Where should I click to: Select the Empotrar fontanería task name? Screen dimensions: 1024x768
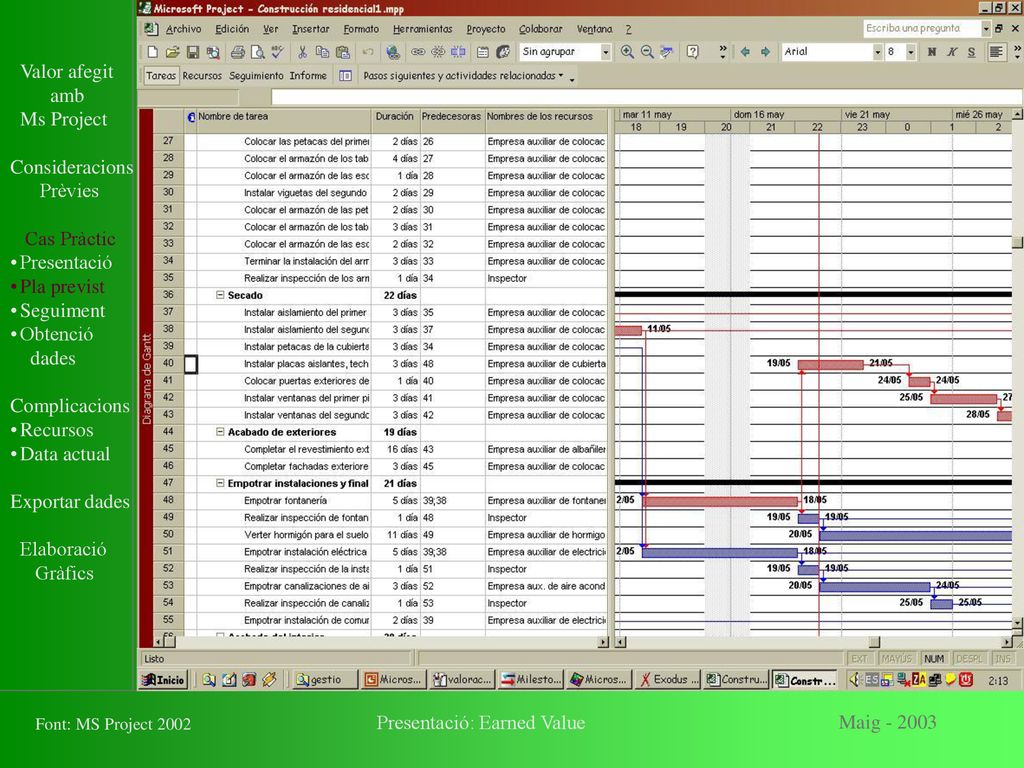[285, 501]
